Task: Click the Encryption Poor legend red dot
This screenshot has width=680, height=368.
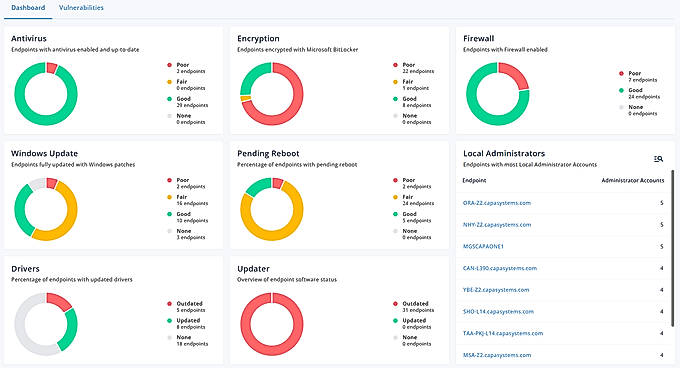Action: point(395,65)
